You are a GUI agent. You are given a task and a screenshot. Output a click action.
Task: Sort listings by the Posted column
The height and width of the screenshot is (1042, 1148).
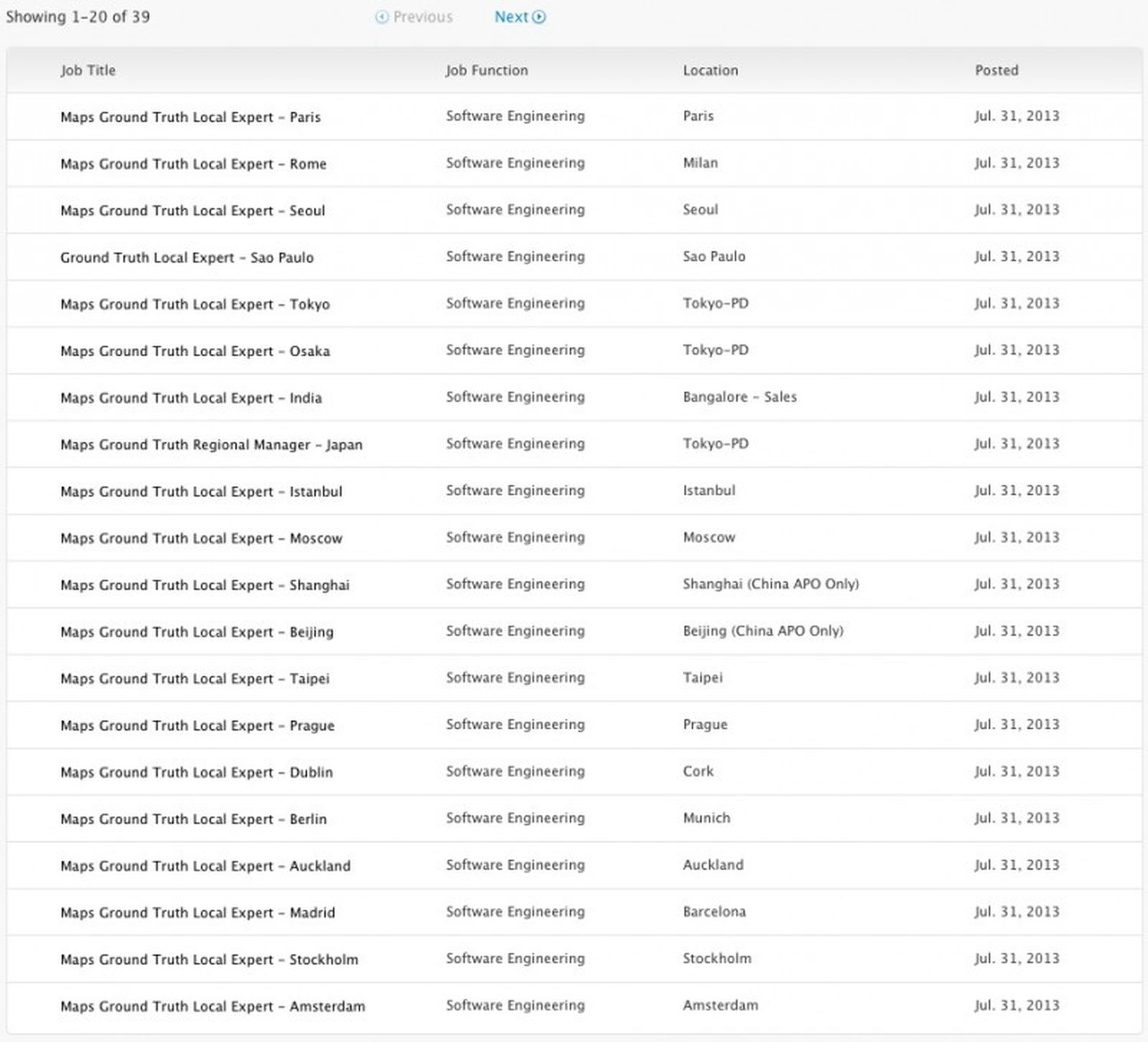[x=996, y=70]
